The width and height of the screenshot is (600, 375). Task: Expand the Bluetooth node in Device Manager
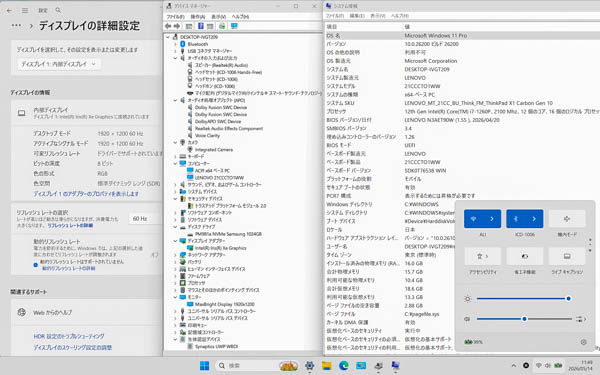point(175,44)
